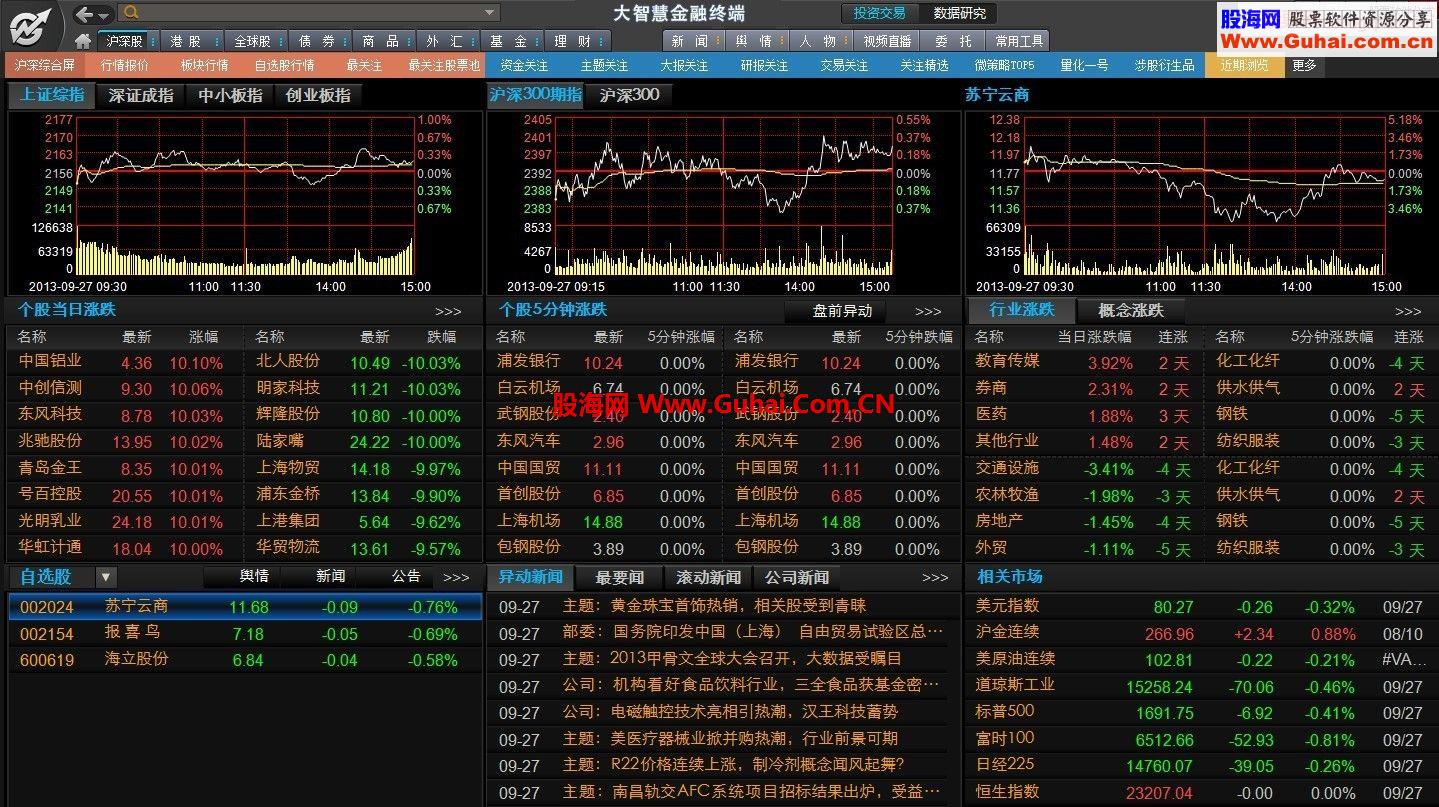Click 盘前异动 button
The image size is (1439, 807).
point(842,311)
